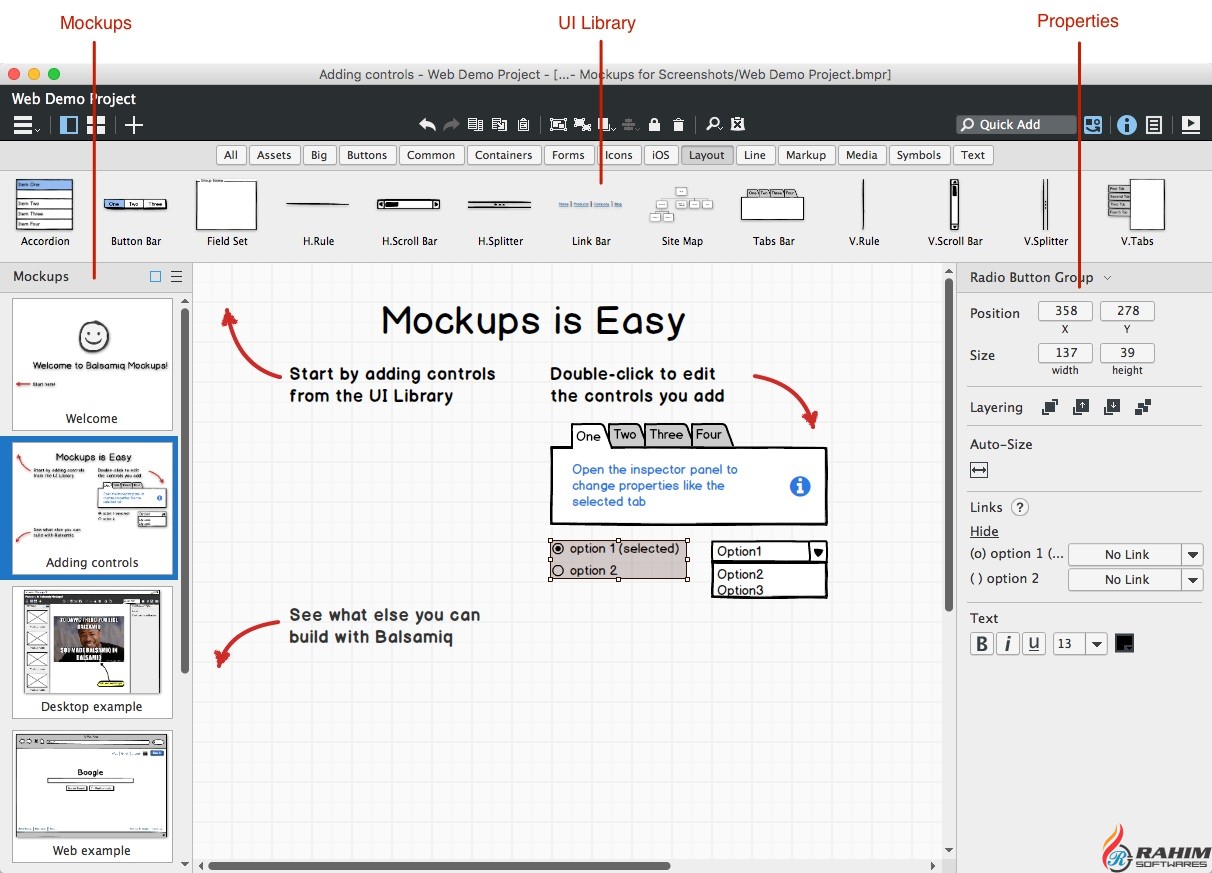The image size is (1212, 873).
Task: Click the lock icon in toolbar
Action: 654,124
